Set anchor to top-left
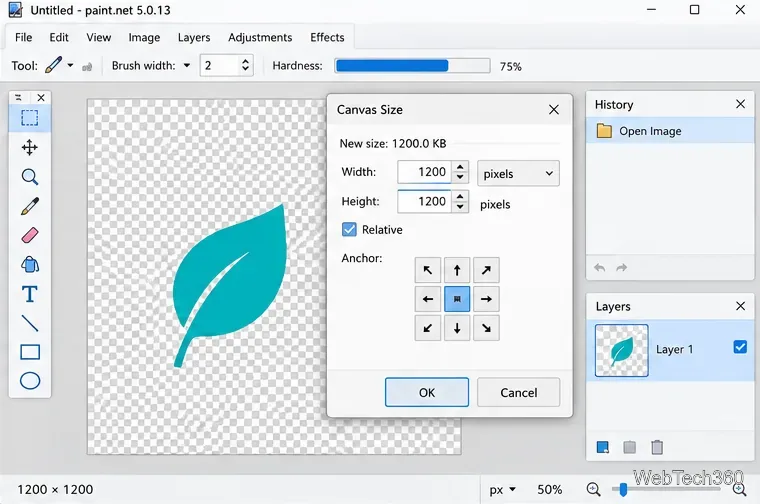The image size is (760, 504). point(428,270)
